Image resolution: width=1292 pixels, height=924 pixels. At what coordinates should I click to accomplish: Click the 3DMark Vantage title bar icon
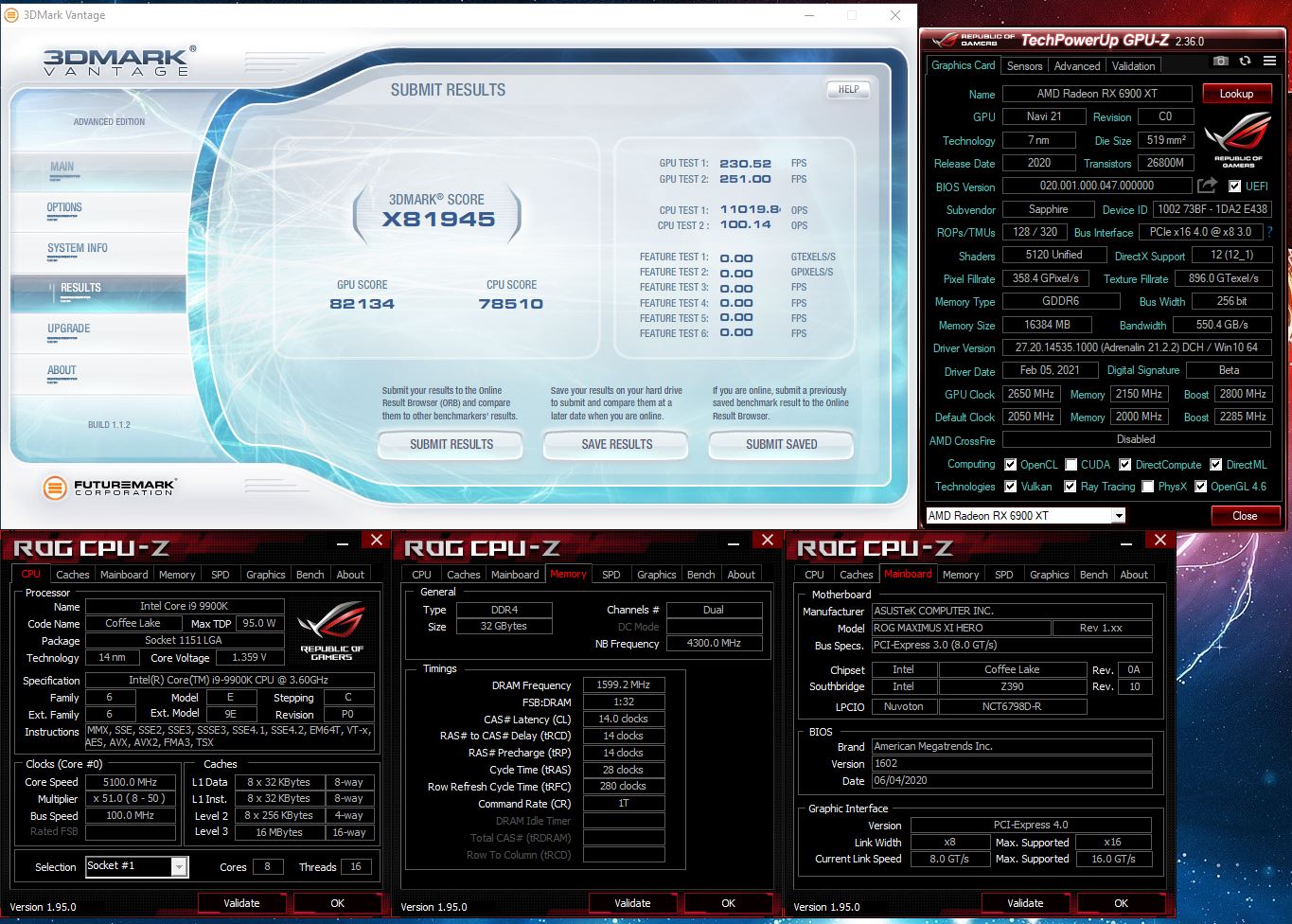(x=11, y=15)
